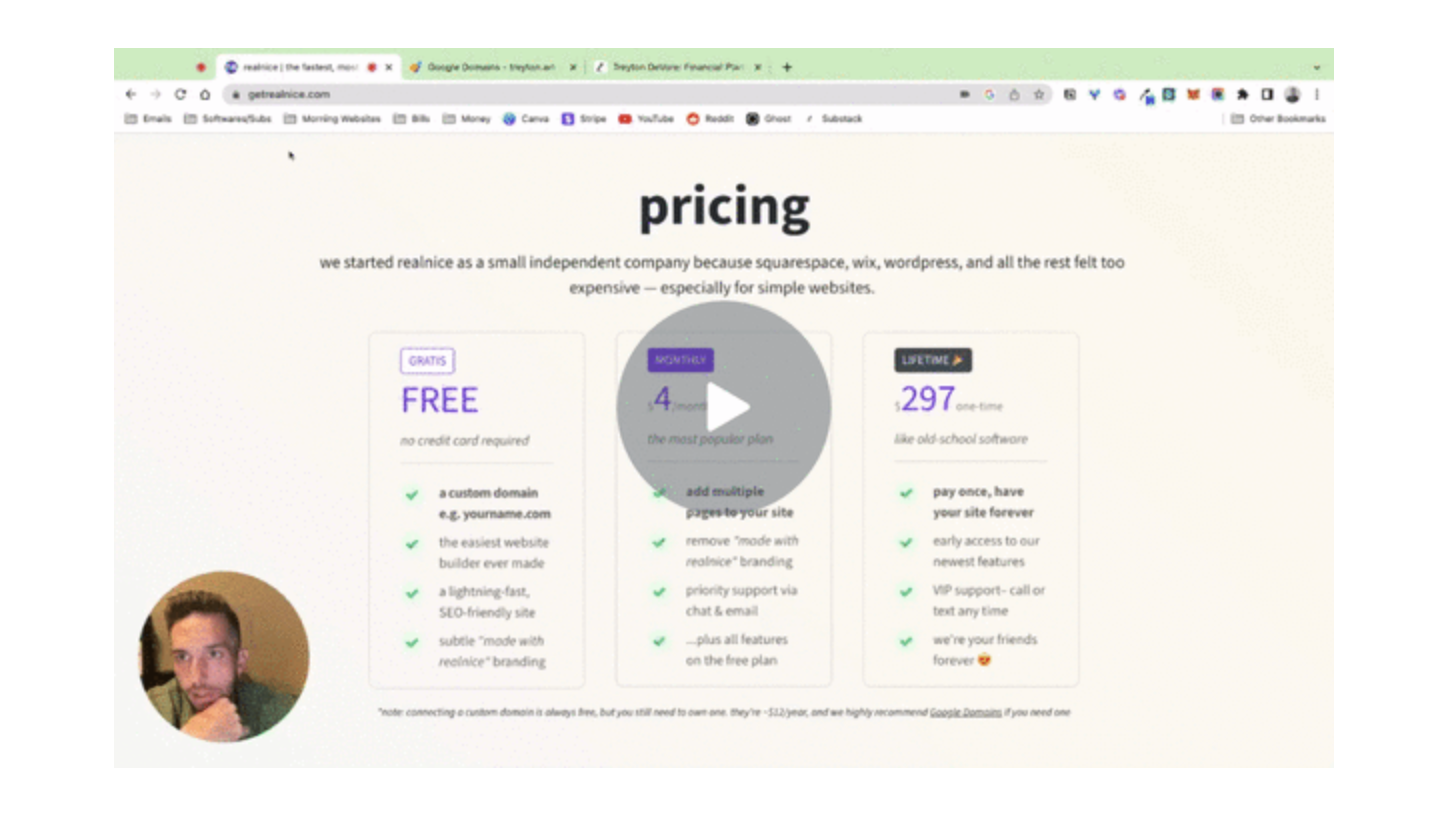Click "pay once, have your site forever" feature

tap(983, 502)
